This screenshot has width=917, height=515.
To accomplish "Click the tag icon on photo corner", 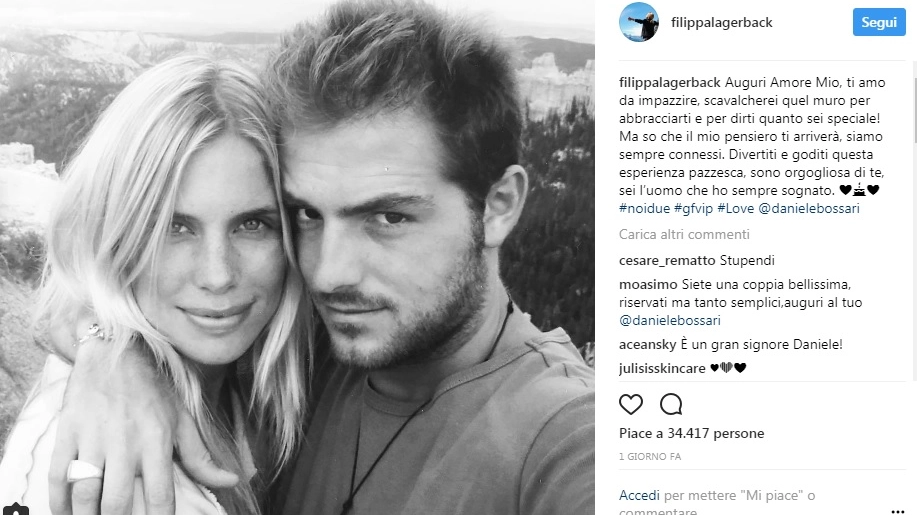I will tap(15, 509).
